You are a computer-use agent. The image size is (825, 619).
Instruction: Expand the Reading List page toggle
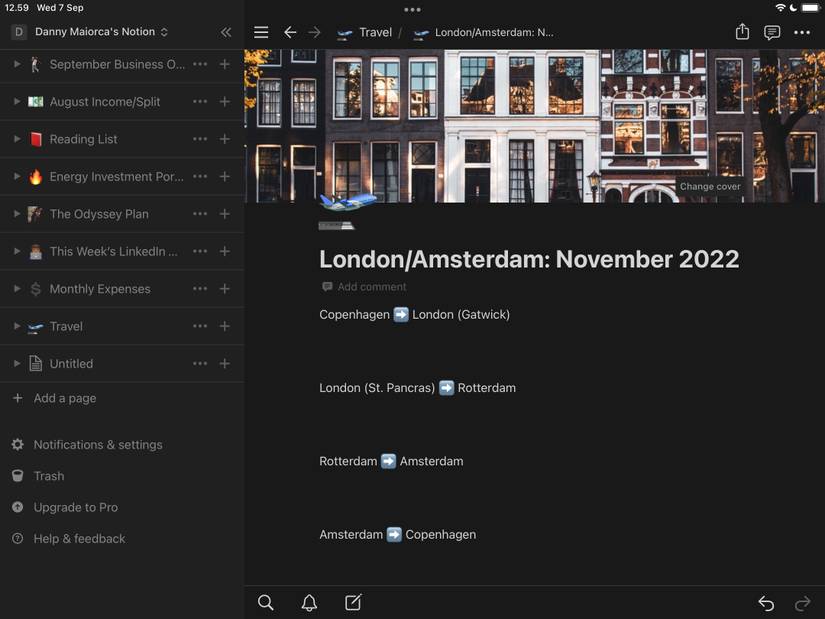tap(17, 139)
